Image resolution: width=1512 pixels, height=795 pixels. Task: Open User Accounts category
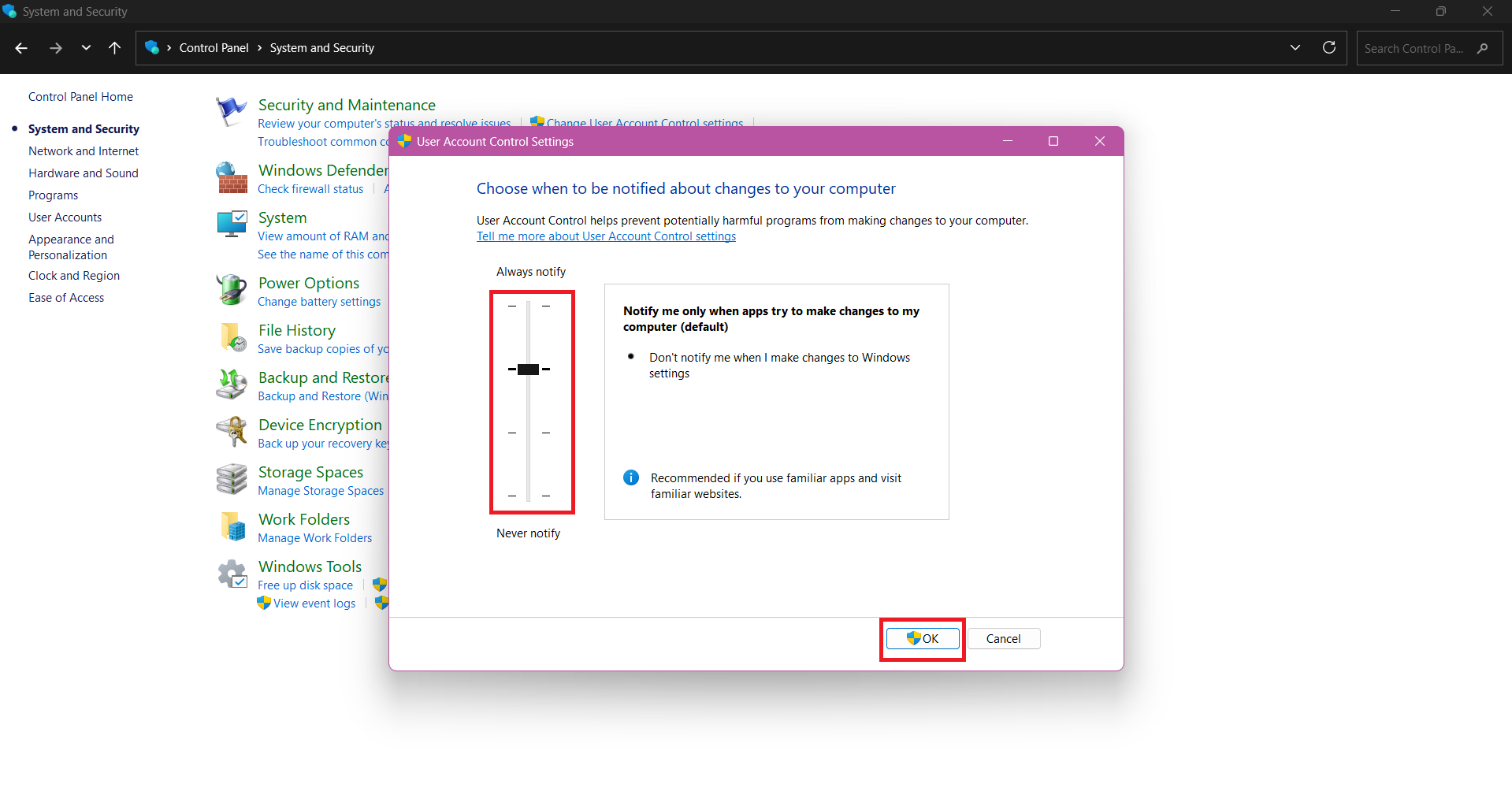[x=65, y=217]
